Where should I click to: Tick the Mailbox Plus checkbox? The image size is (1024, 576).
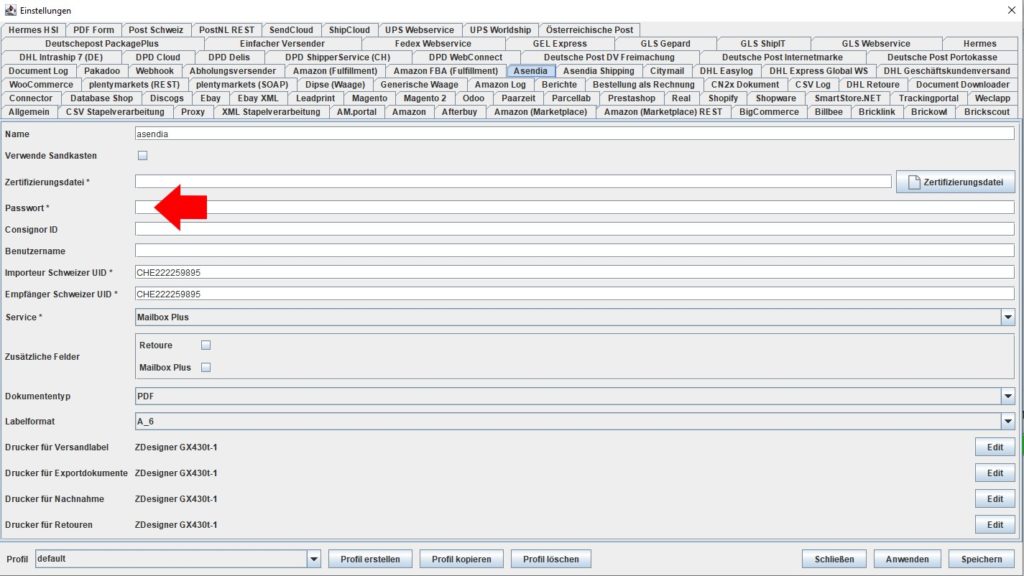(x=206, y=367)
